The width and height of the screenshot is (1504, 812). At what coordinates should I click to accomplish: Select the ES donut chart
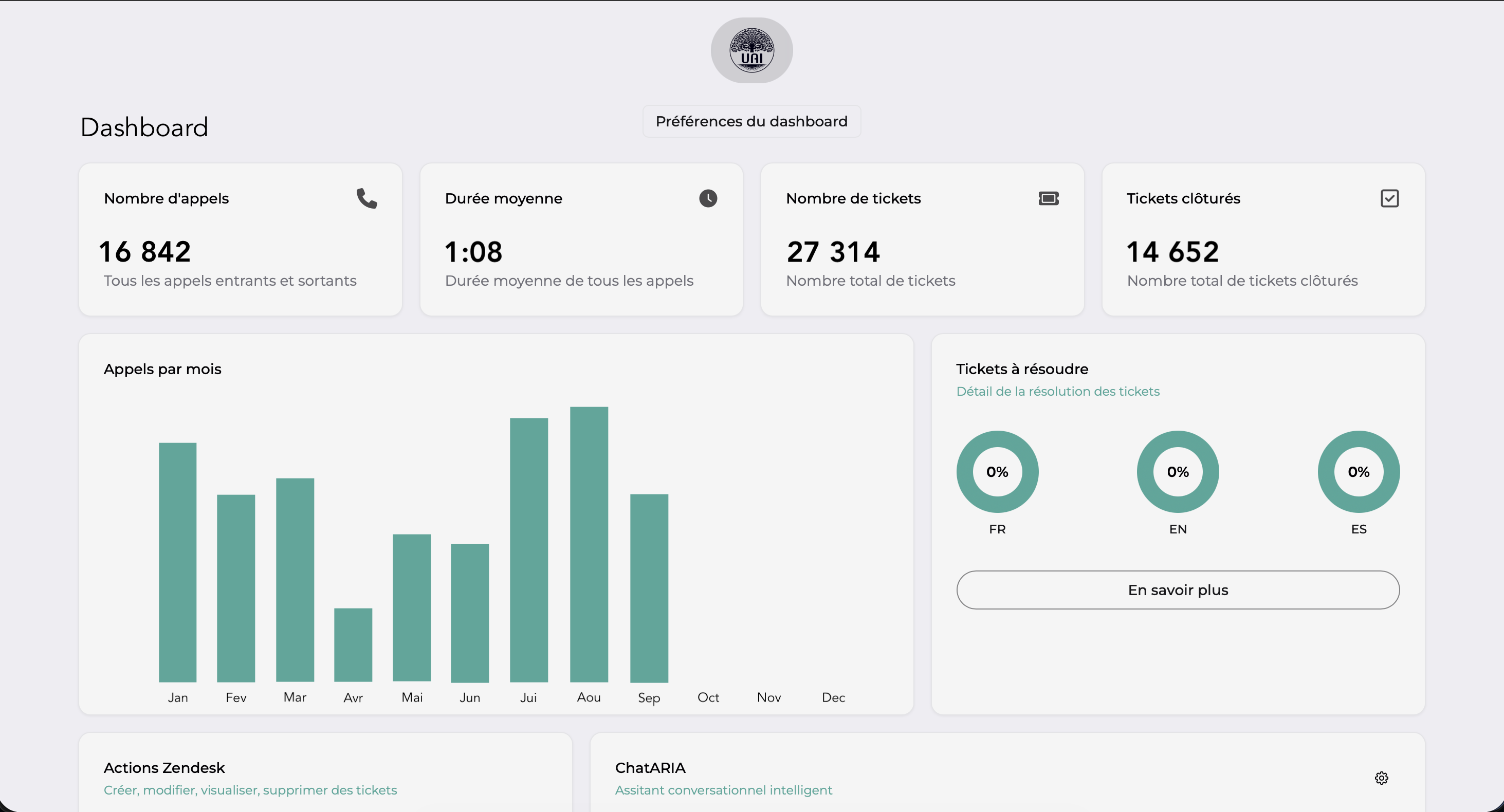[1358, 472]
